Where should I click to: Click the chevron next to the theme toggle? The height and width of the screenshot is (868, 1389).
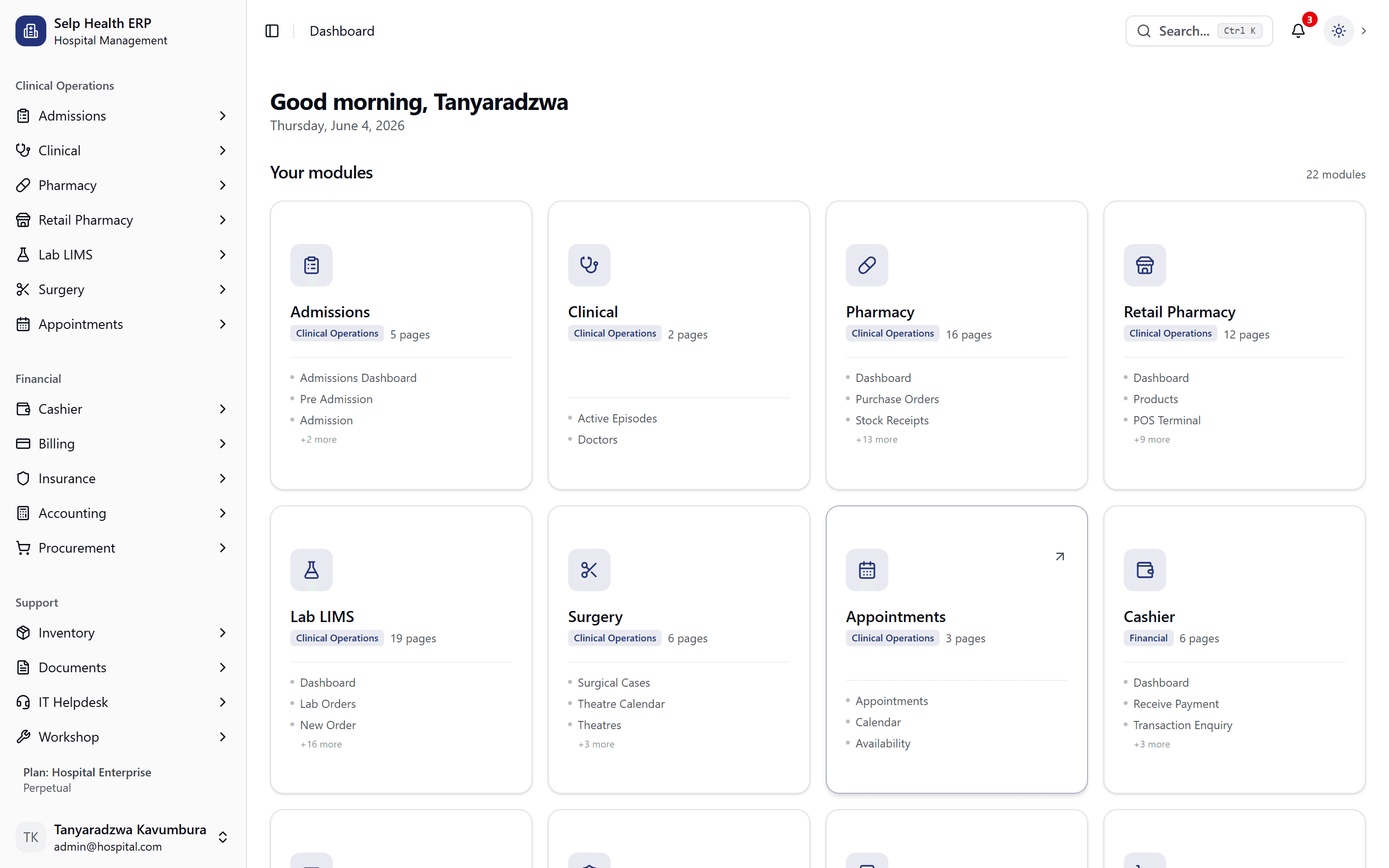(x=1364, y=31)
